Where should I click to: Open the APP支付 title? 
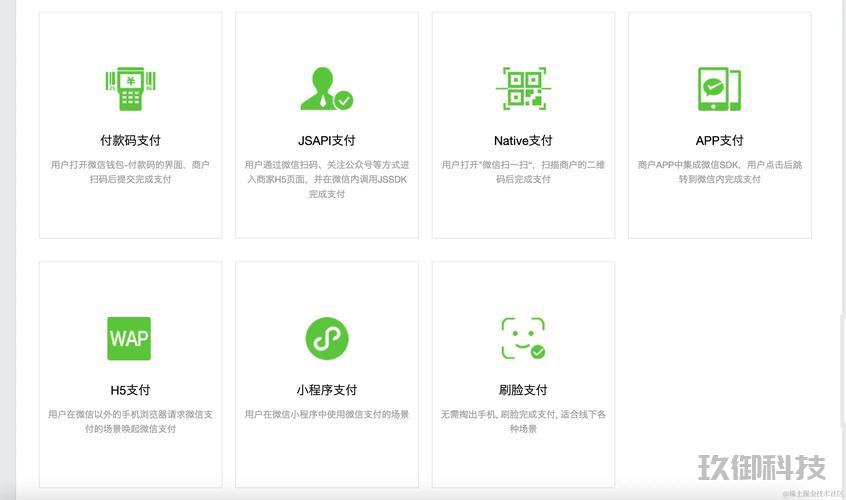click(719, 141)
